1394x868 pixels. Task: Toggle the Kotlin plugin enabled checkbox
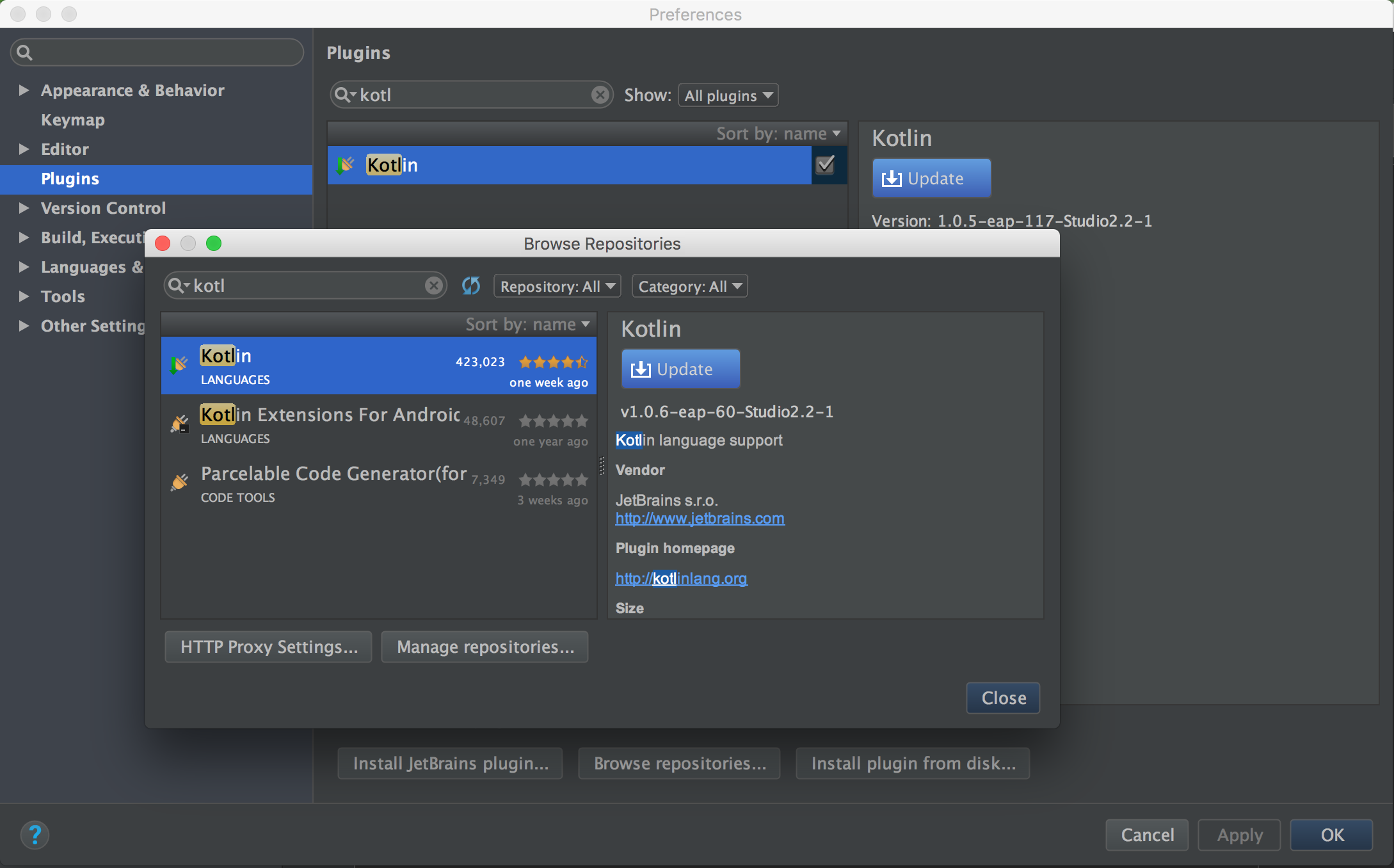click(826, 165)
